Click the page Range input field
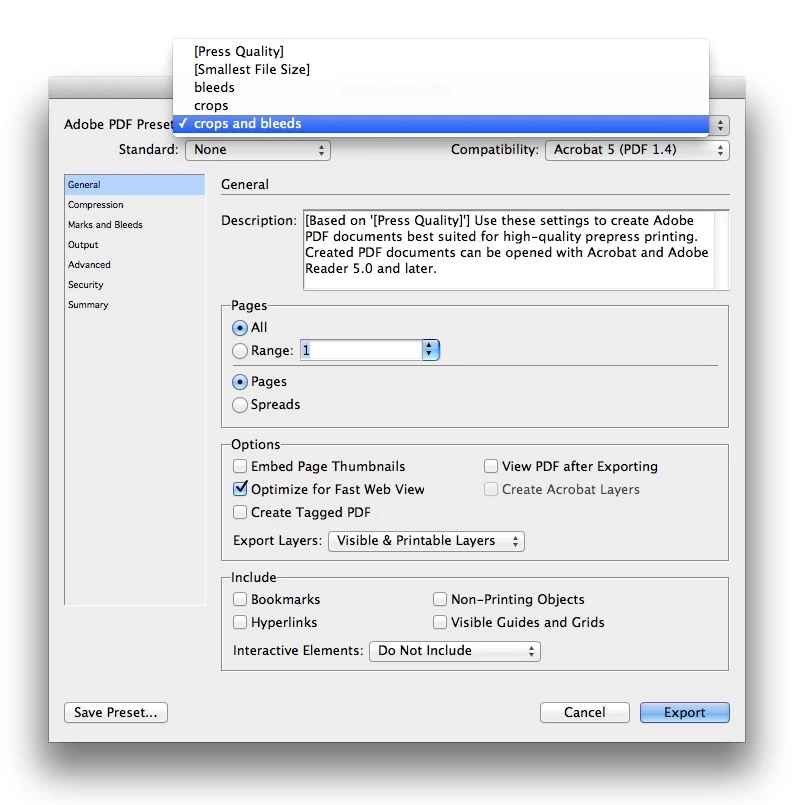This screenshot has height=805, width=804. click(x=361, y=350)
